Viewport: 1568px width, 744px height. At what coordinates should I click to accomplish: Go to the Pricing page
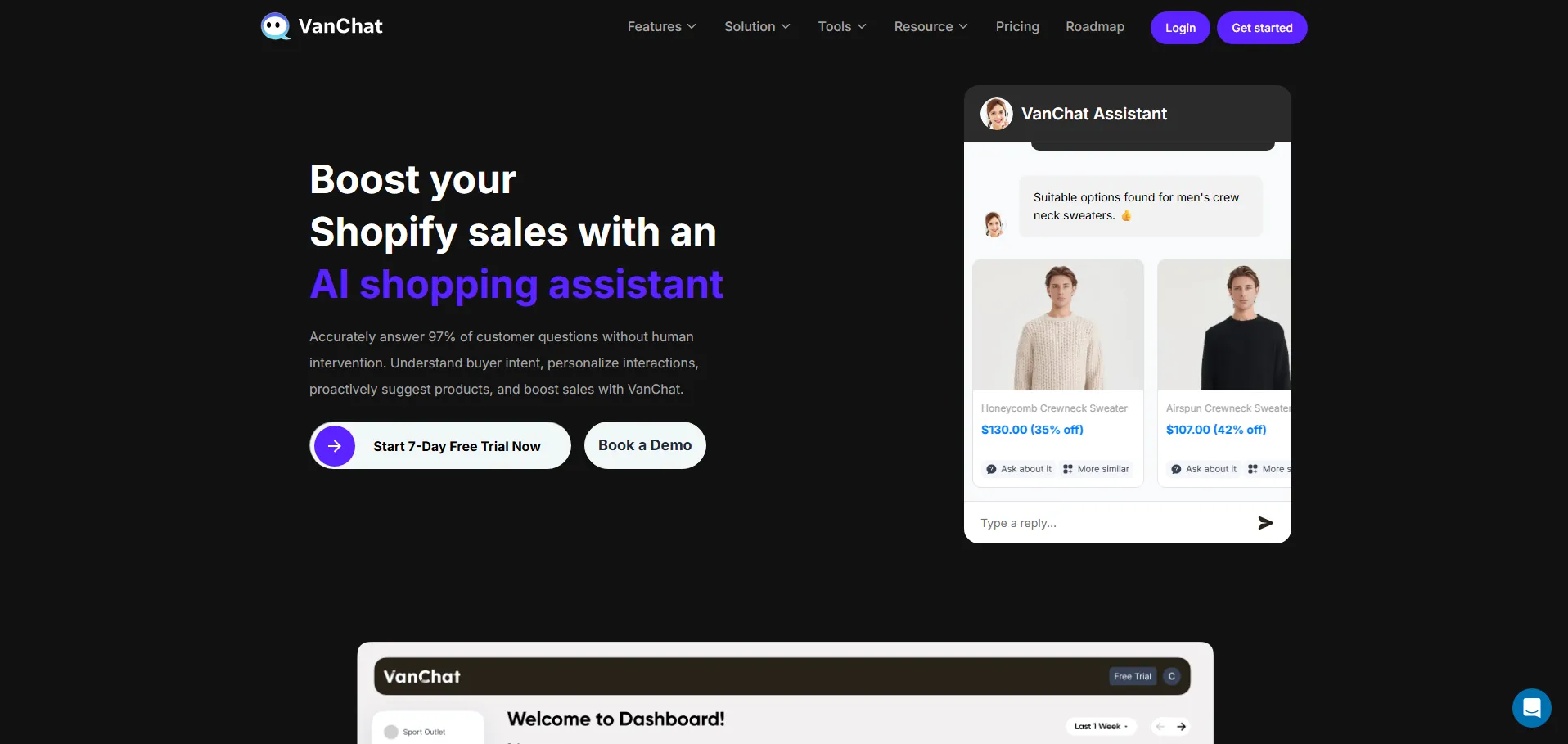coord(1017,27)
